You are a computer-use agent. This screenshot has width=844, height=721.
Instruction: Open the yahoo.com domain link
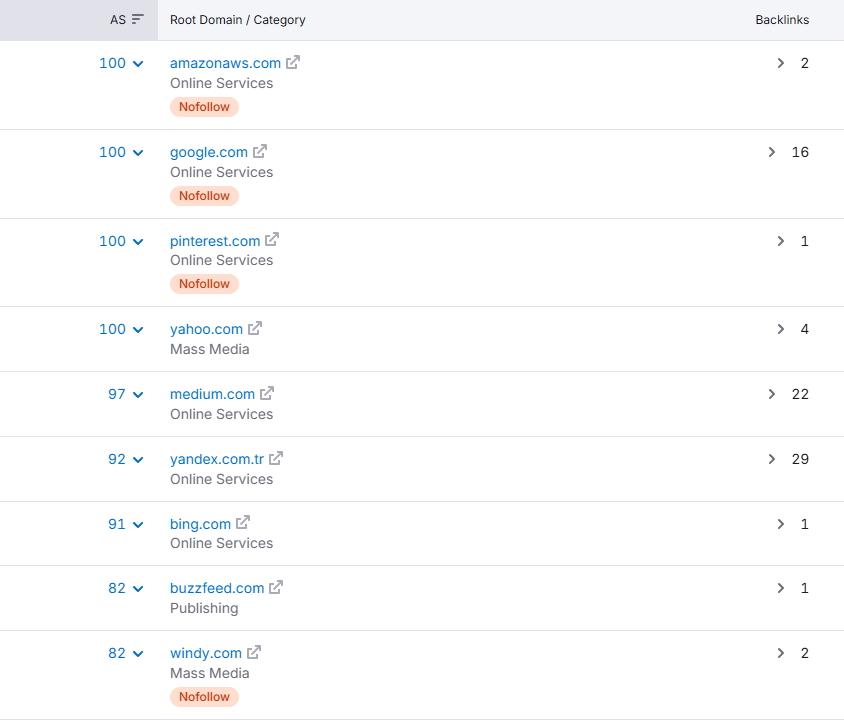(x=206, y=330)
